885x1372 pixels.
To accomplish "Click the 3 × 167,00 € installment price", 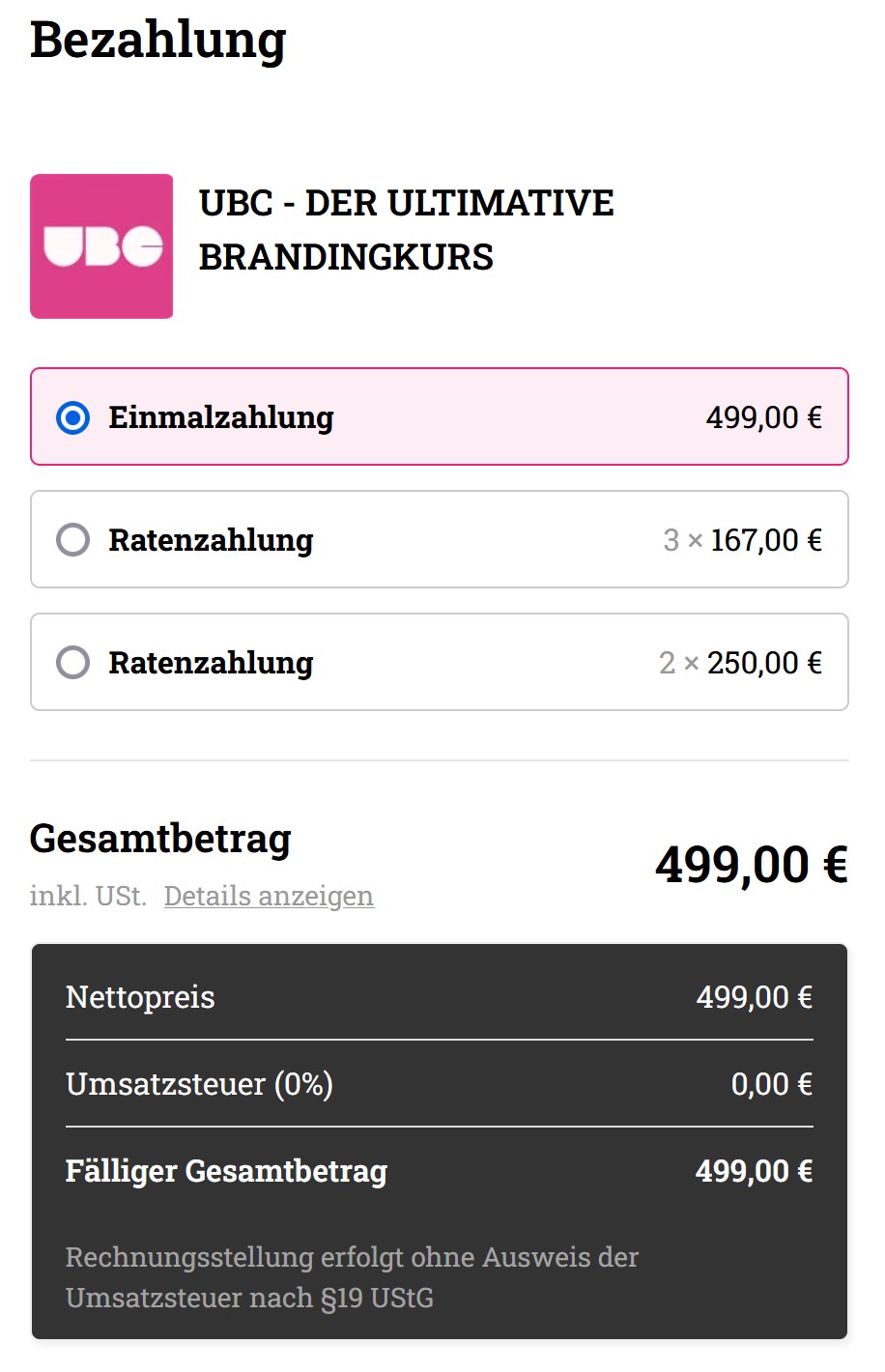I will coord(742,540).
